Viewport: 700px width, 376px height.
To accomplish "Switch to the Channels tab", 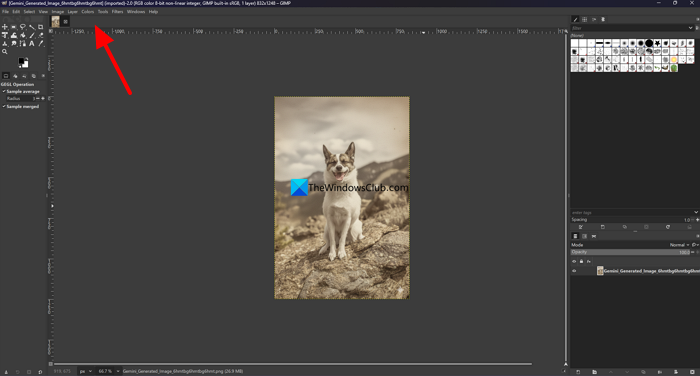I will click(584, 236).
